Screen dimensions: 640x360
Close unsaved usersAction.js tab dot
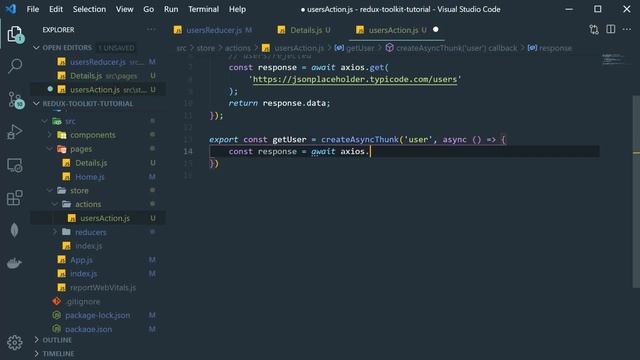point(436,29)
